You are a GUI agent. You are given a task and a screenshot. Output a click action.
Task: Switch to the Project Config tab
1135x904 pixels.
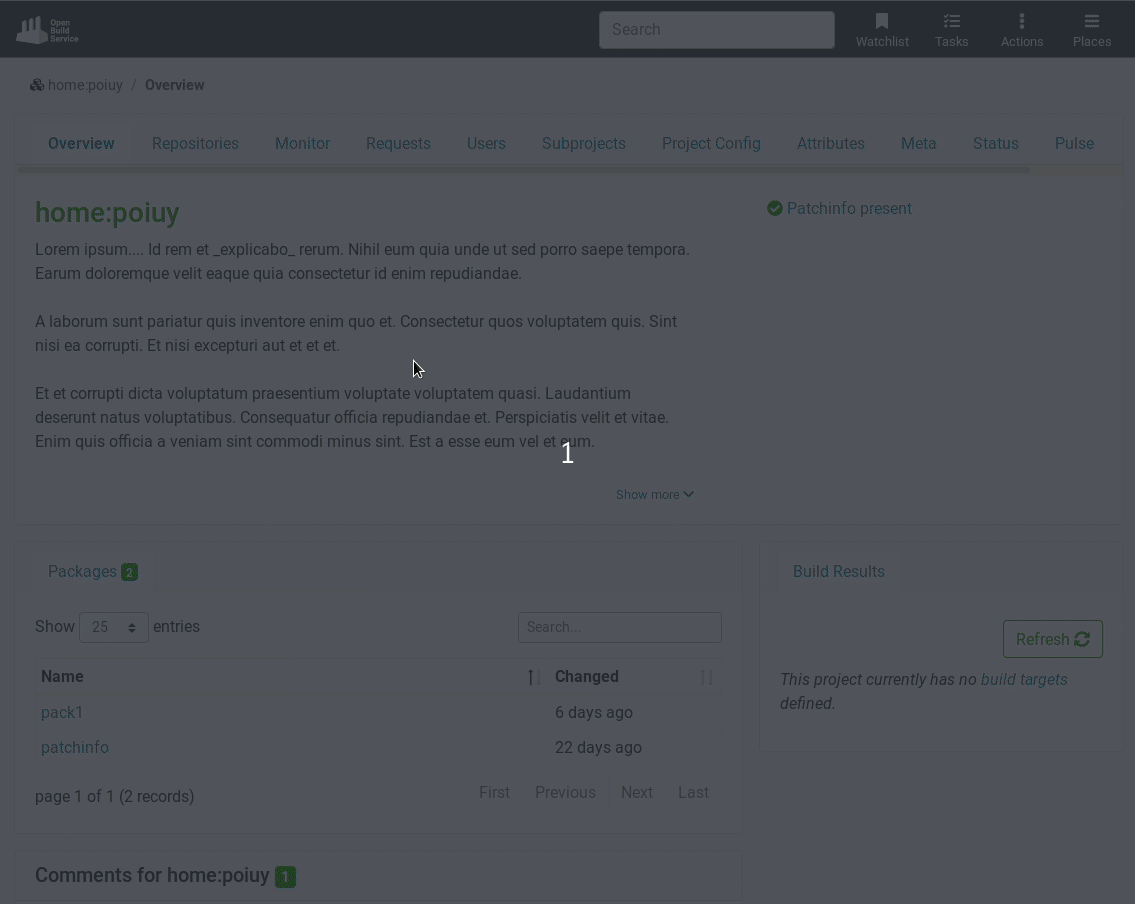(x=711, y=143)
